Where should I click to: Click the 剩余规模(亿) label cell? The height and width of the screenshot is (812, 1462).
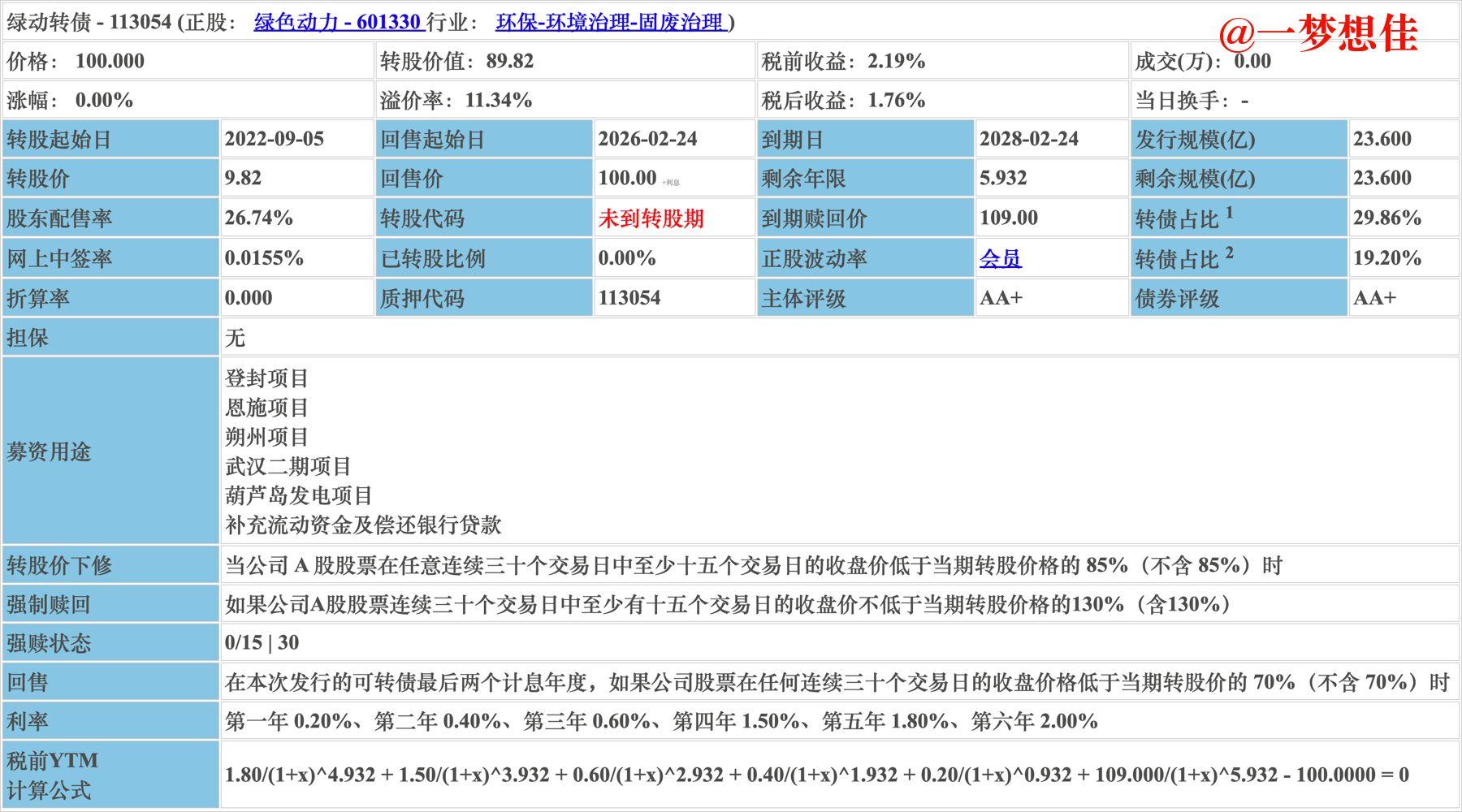click(1239, 178)
